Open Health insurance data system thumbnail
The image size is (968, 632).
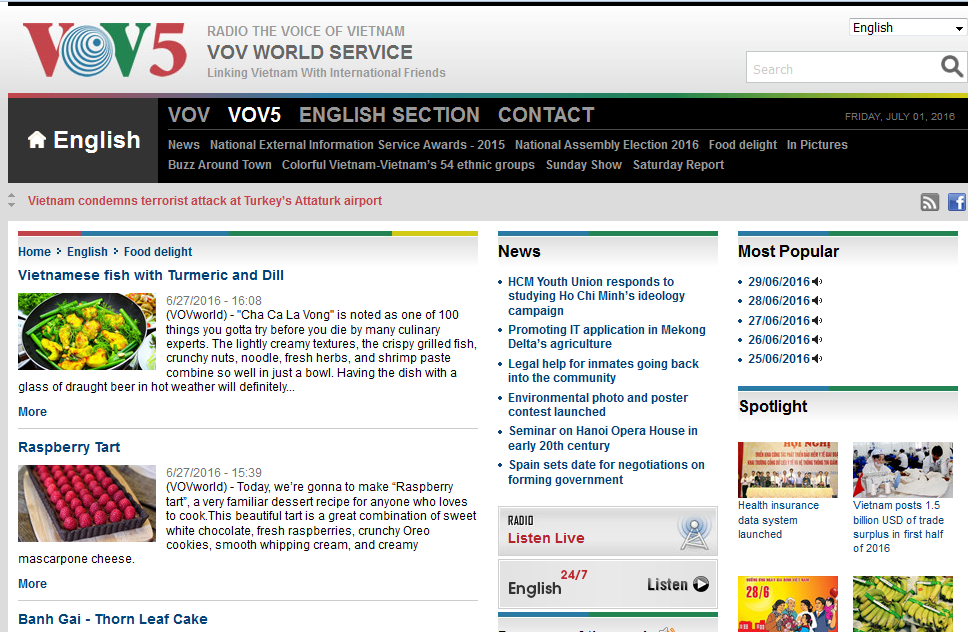coord(788,470)
